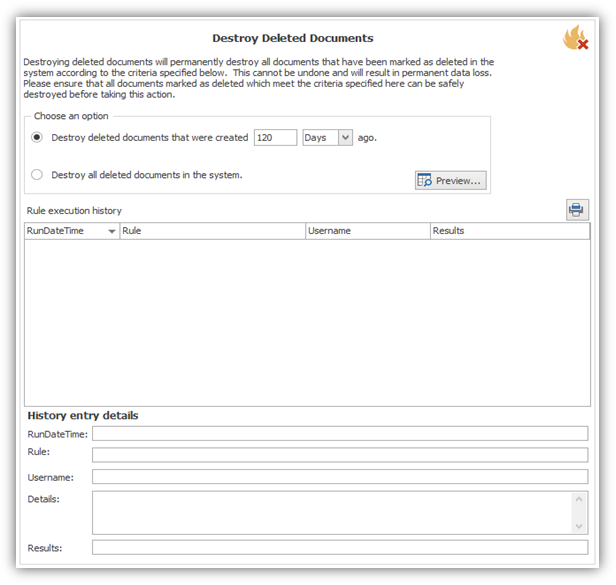Focus the Results details field
Image resolution: width=616 pixels, height=585 pixels.
(340, 547)
